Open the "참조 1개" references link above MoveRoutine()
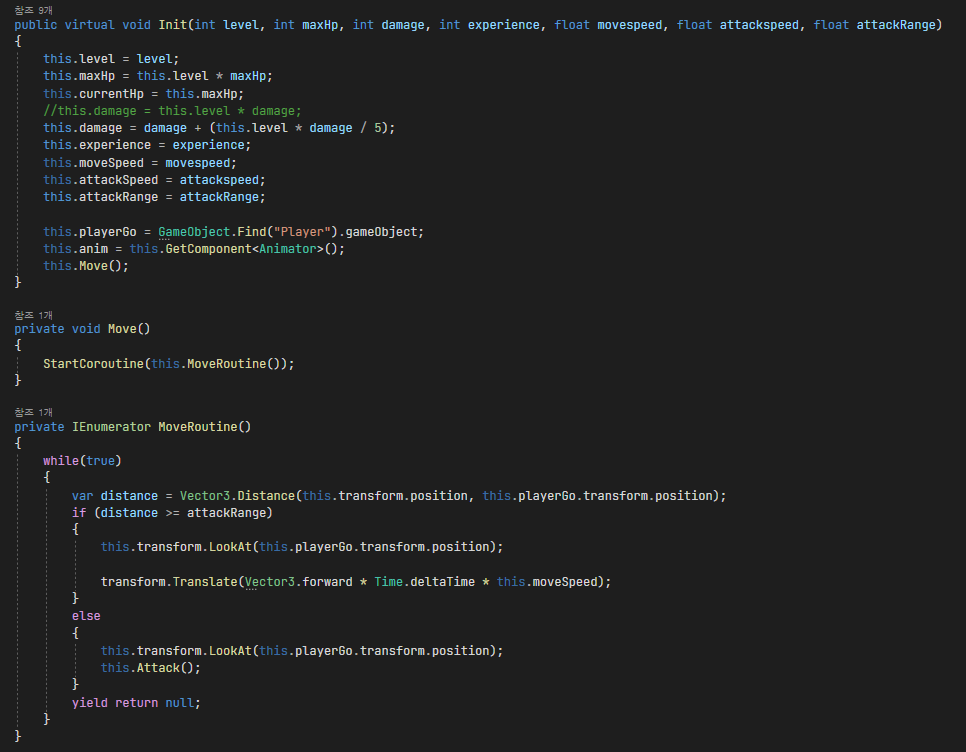The width and height of the screenshot is (966, 752). tap(33, 412)
